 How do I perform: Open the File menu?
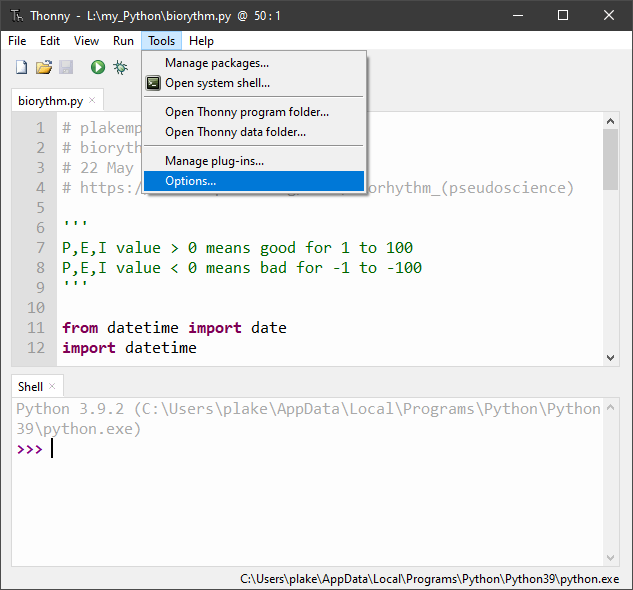[x=17, y=41]
